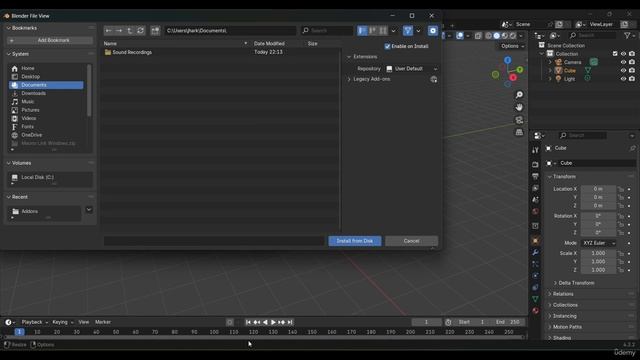
Task: Go to next folder in file browser
Action: tap(119, 31)
